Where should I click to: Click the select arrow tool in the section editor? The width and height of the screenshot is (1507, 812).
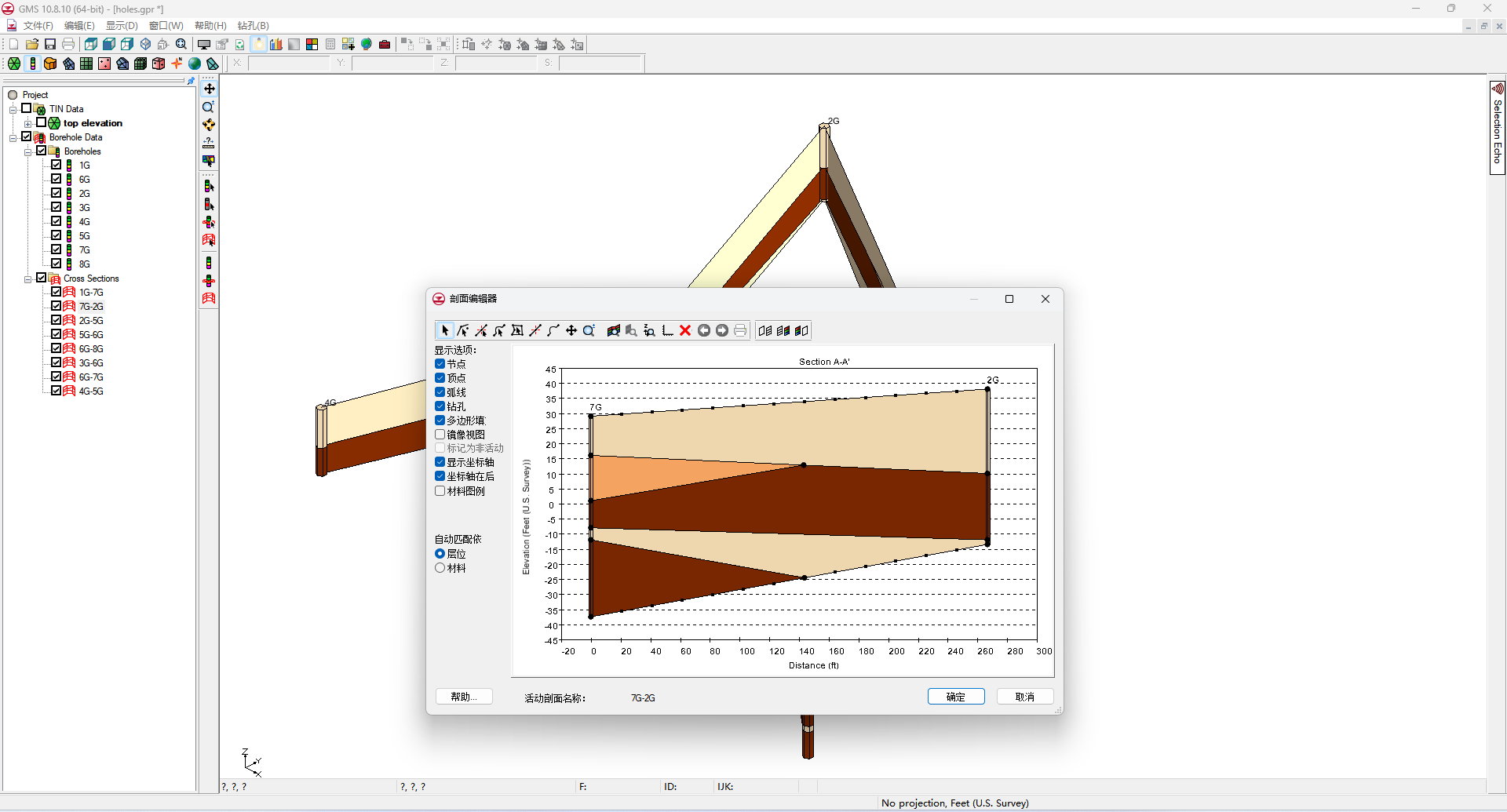pyautogui.click(x=445, y=330)
